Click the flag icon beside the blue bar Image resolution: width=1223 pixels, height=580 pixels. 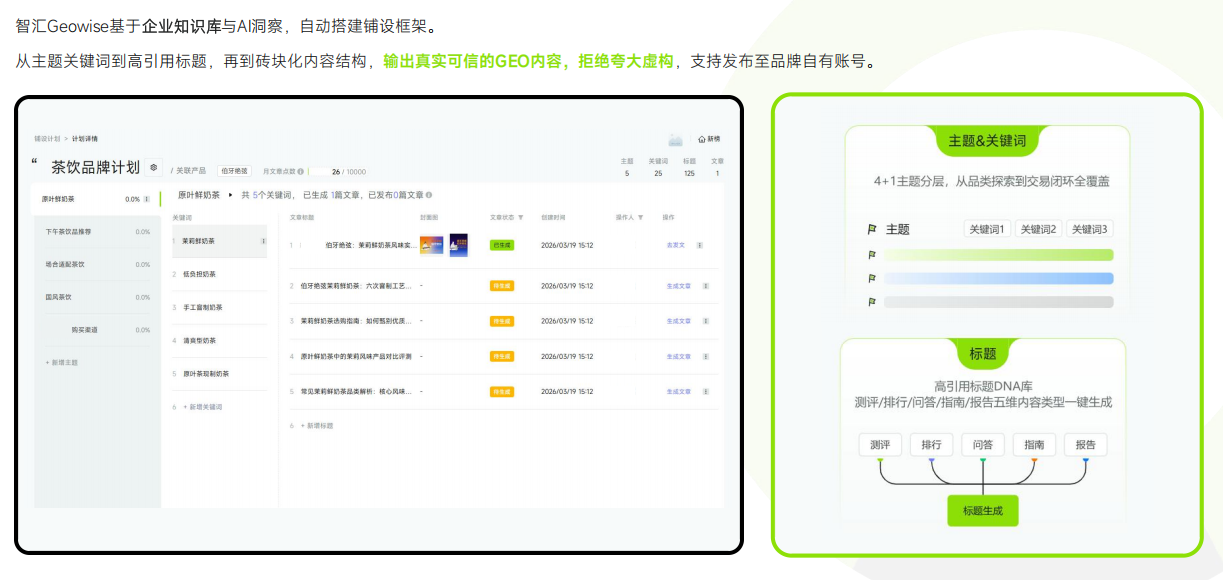tap(872, 279)
